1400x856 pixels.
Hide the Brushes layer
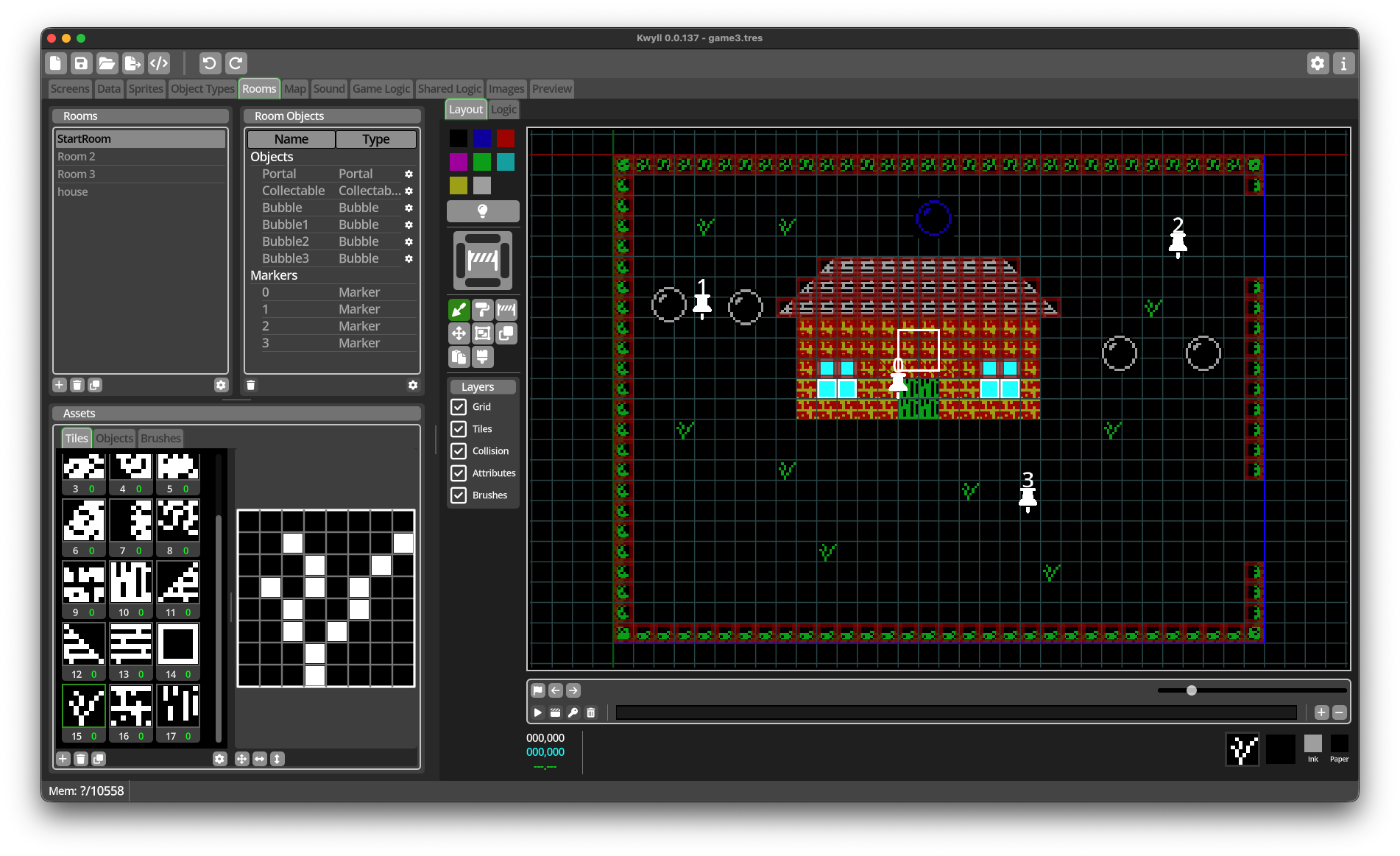click(459, 495)
